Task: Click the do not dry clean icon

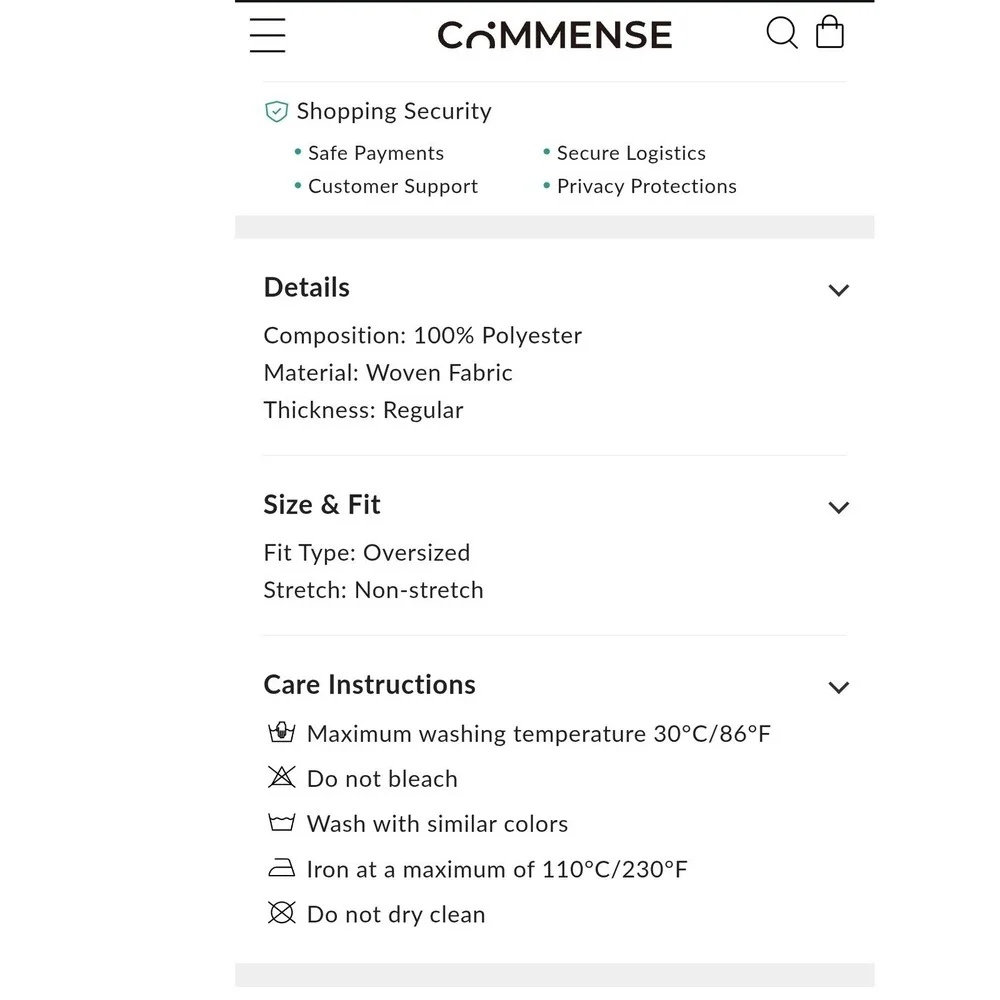Action: coord(282,913)
